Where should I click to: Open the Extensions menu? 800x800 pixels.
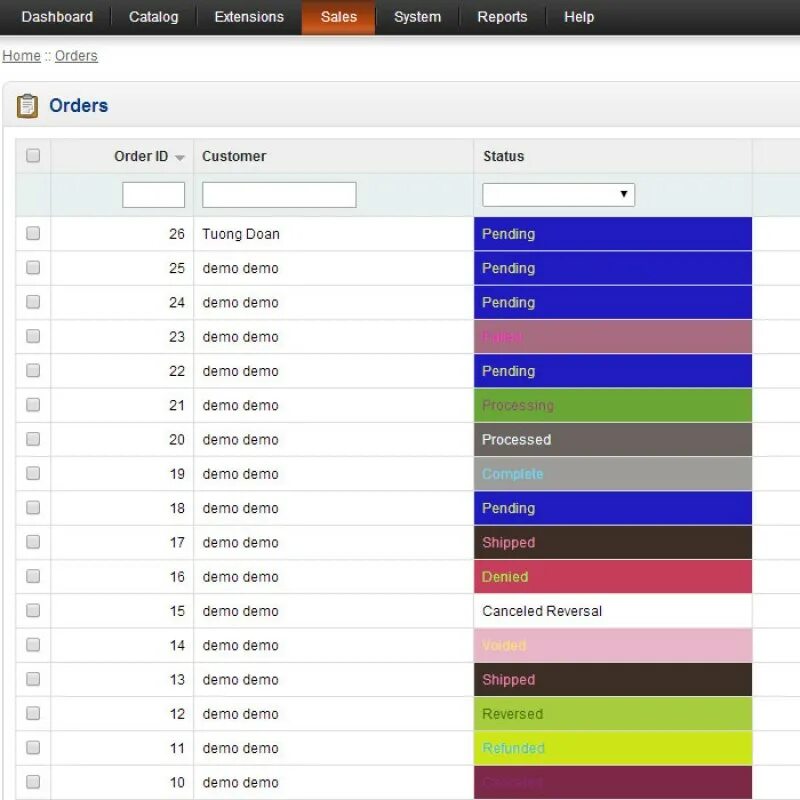pyautogui.click(x=248, y=17)
